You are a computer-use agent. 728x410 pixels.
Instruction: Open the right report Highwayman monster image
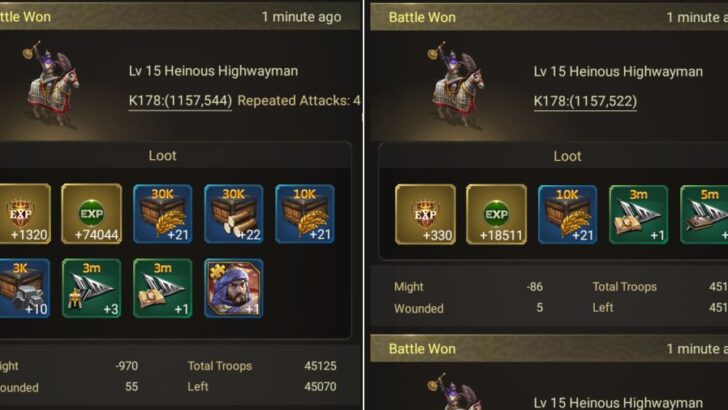pos(457,85)
